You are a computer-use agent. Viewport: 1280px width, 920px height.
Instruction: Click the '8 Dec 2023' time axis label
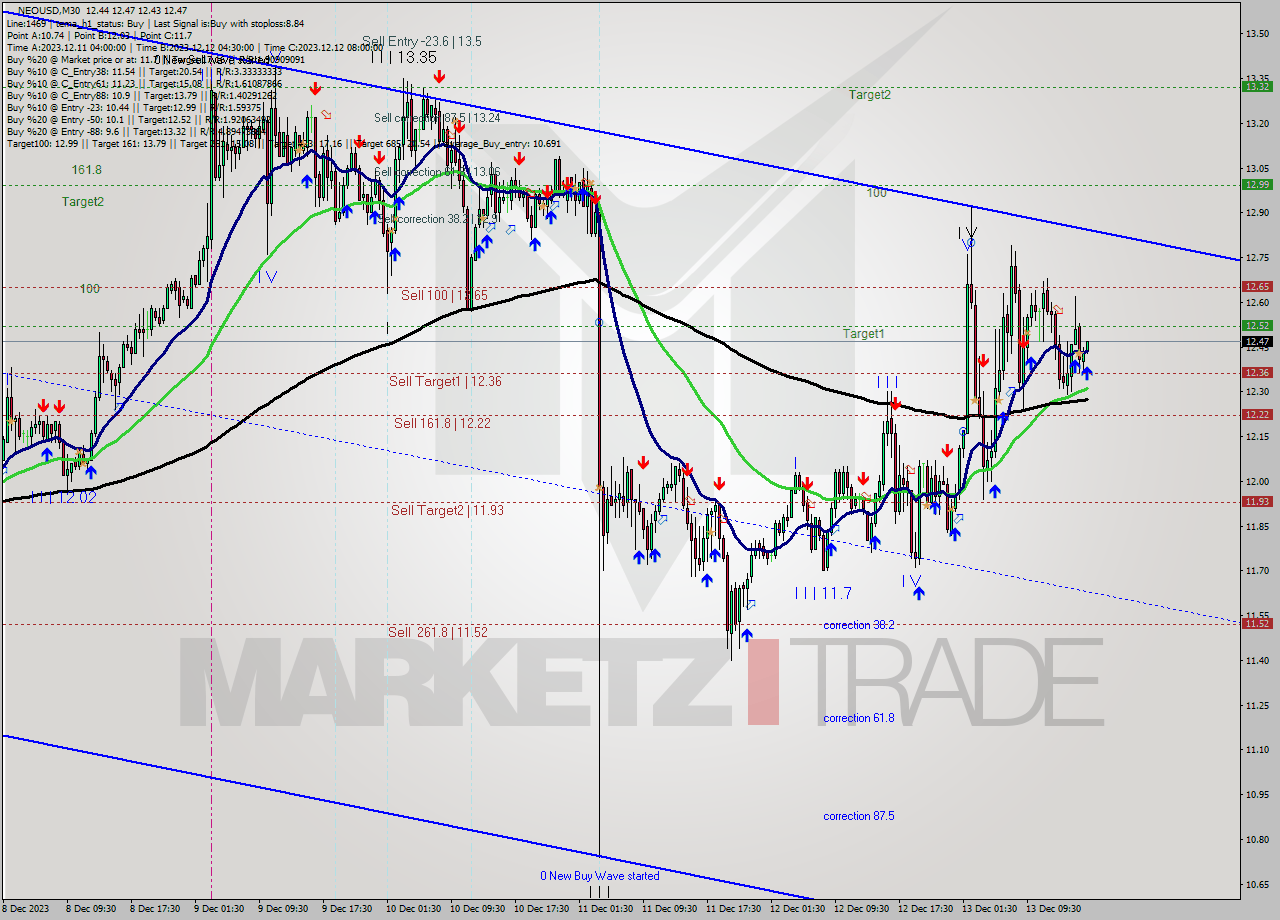pos(24,909)
